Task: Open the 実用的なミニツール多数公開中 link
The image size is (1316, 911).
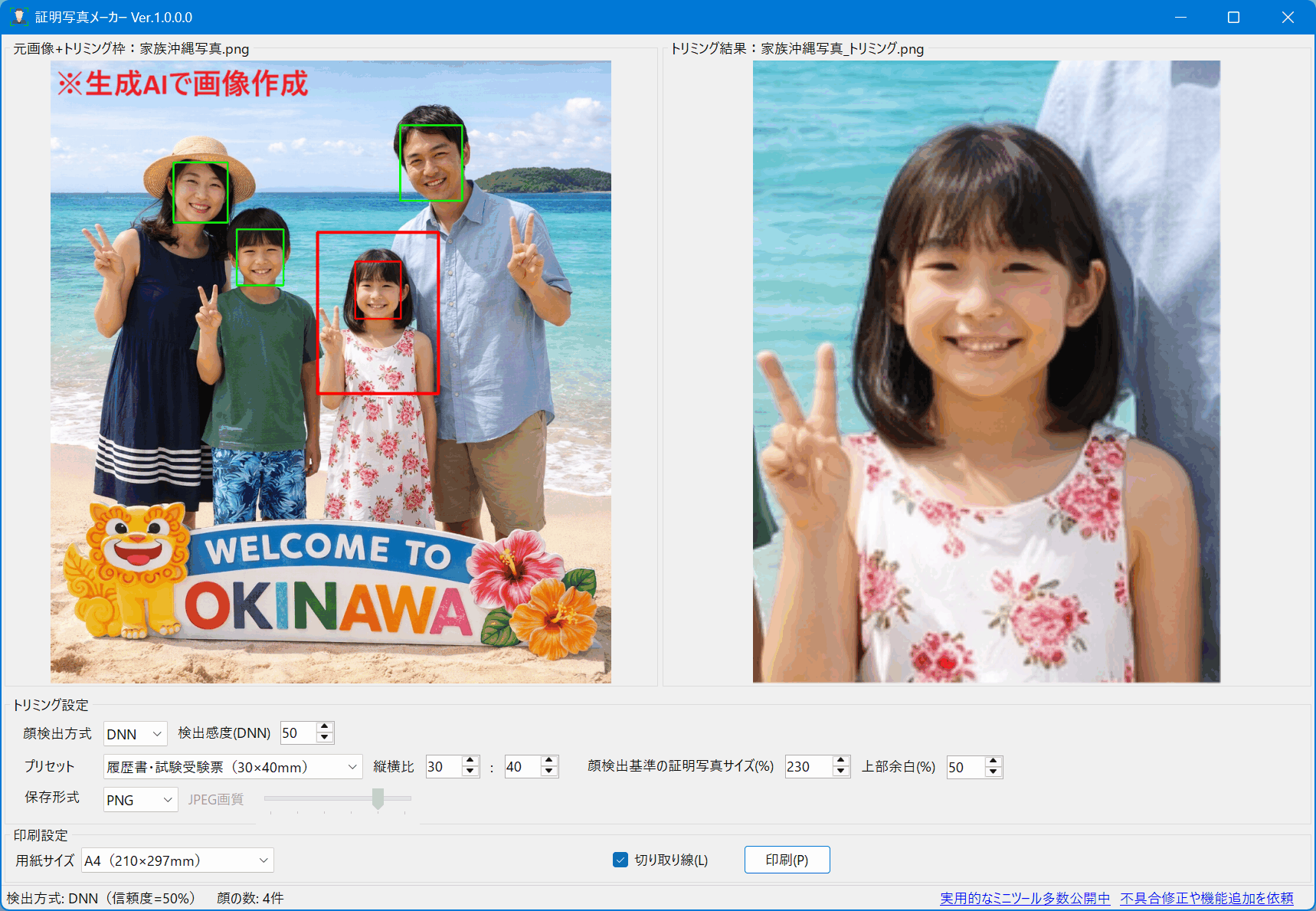Action: tap(1025, 897)
